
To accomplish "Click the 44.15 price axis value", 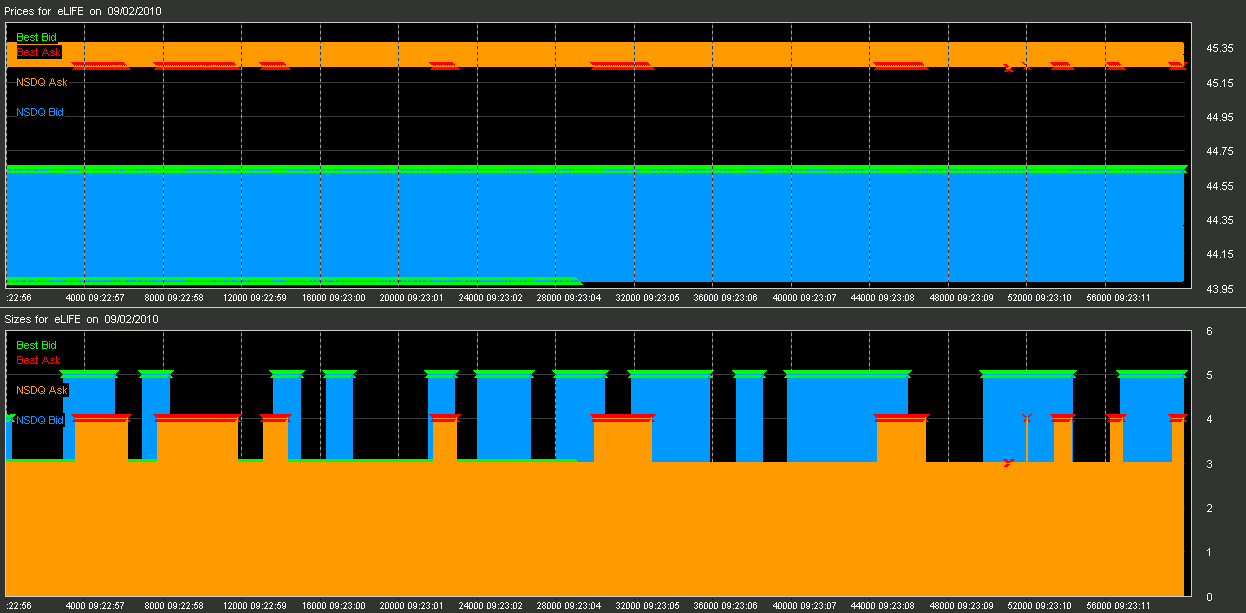I will [x=1220, y=254].
